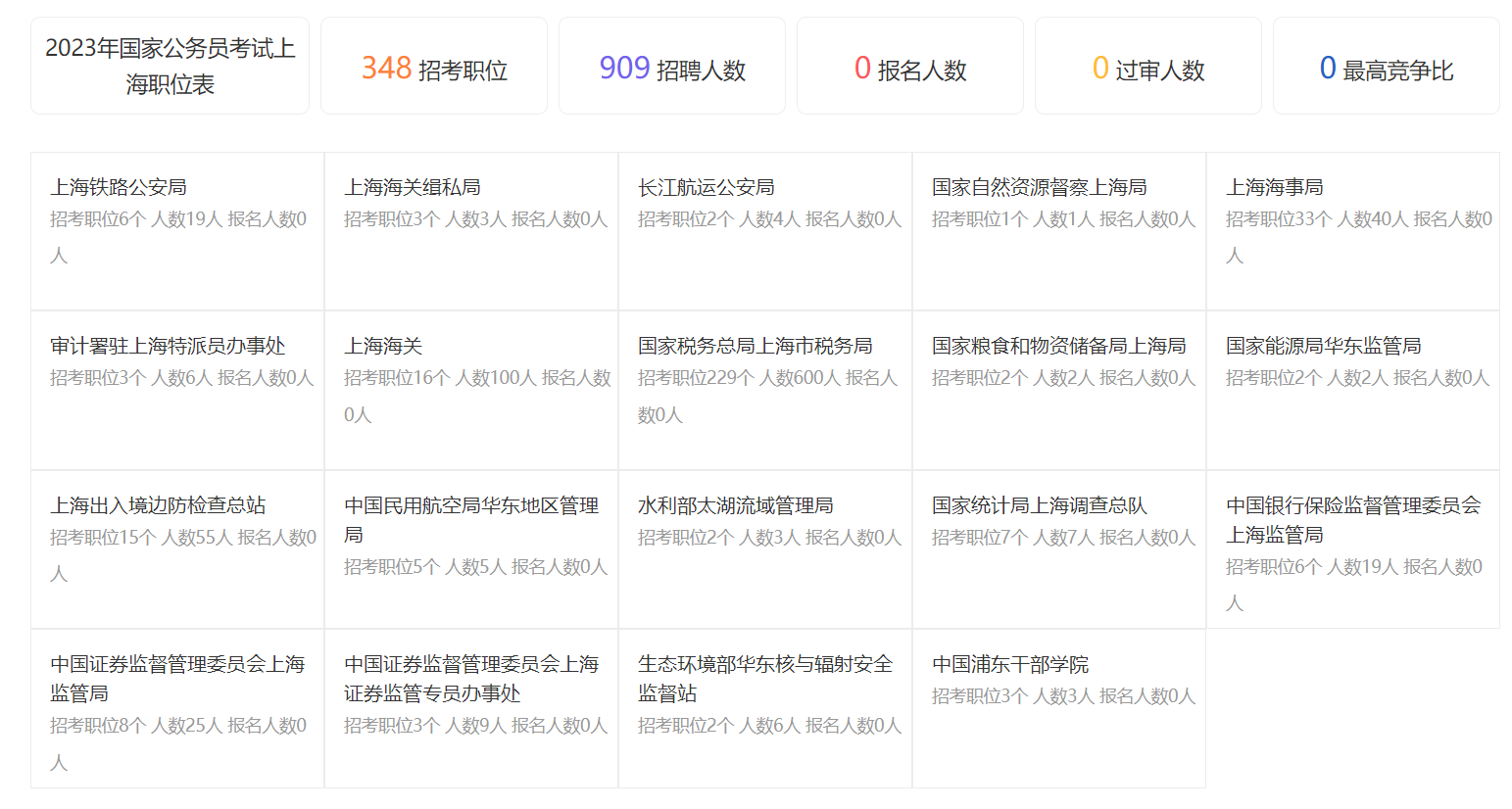Click text 招考职位5个 人数5人

pyautogui.click(x=425, y=567)
